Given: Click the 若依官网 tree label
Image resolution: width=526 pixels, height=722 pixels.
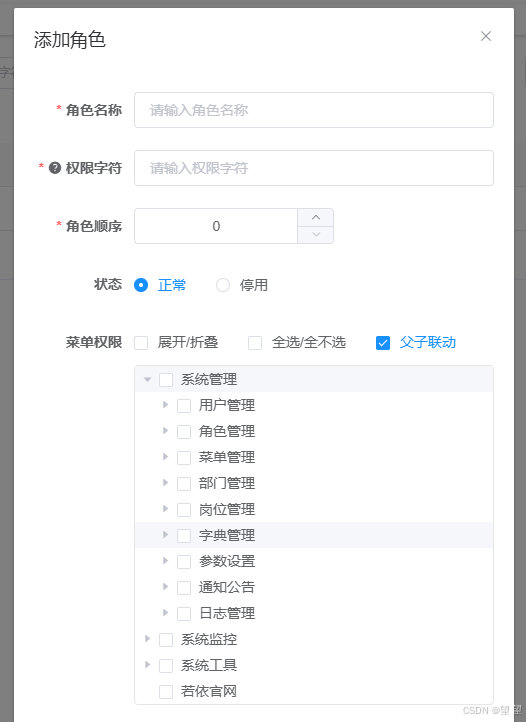Looking at the screenshot, I should tap(209, 691).
